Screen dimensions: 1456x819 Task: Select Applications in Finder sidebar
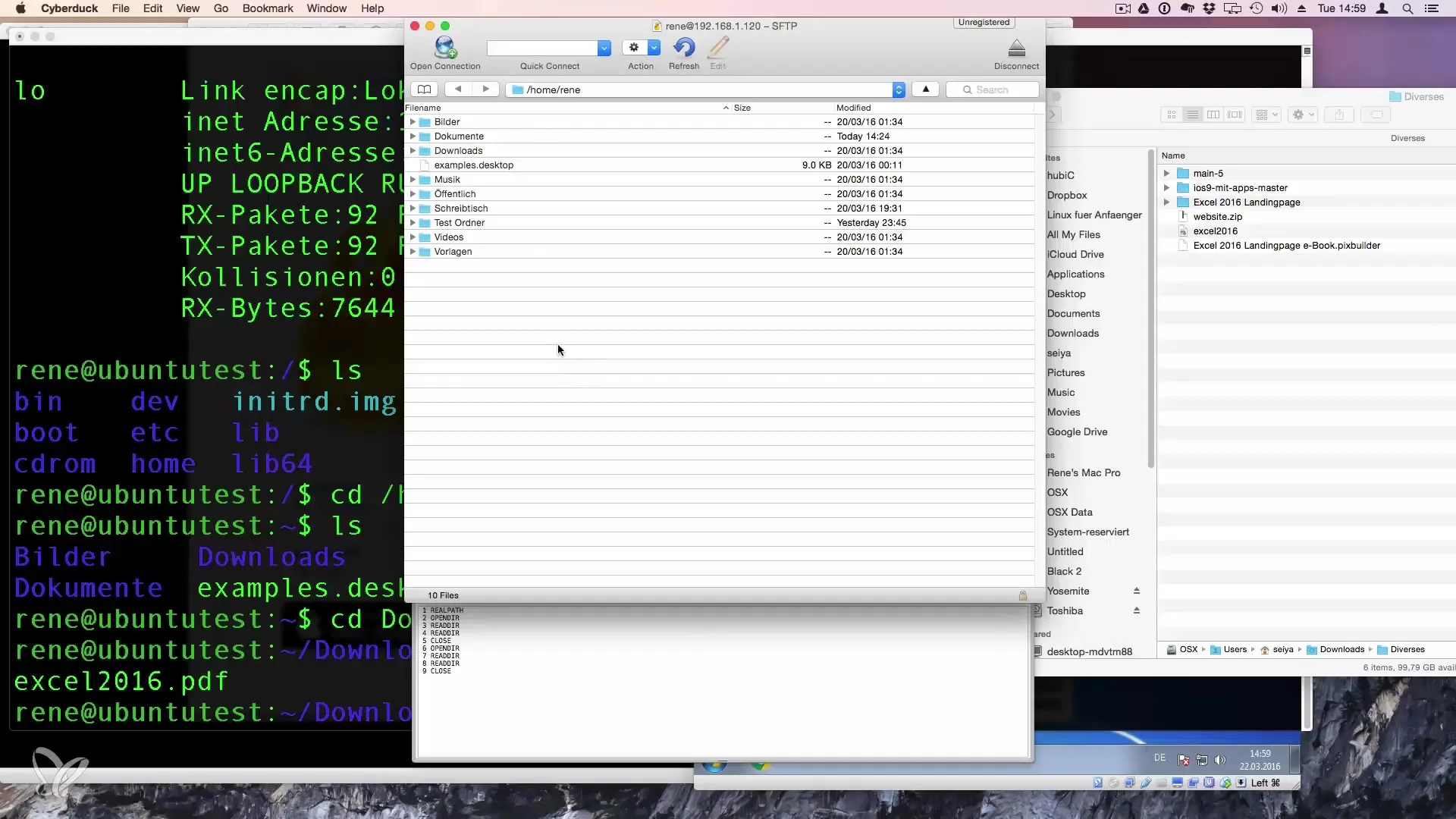(1075, 275)
